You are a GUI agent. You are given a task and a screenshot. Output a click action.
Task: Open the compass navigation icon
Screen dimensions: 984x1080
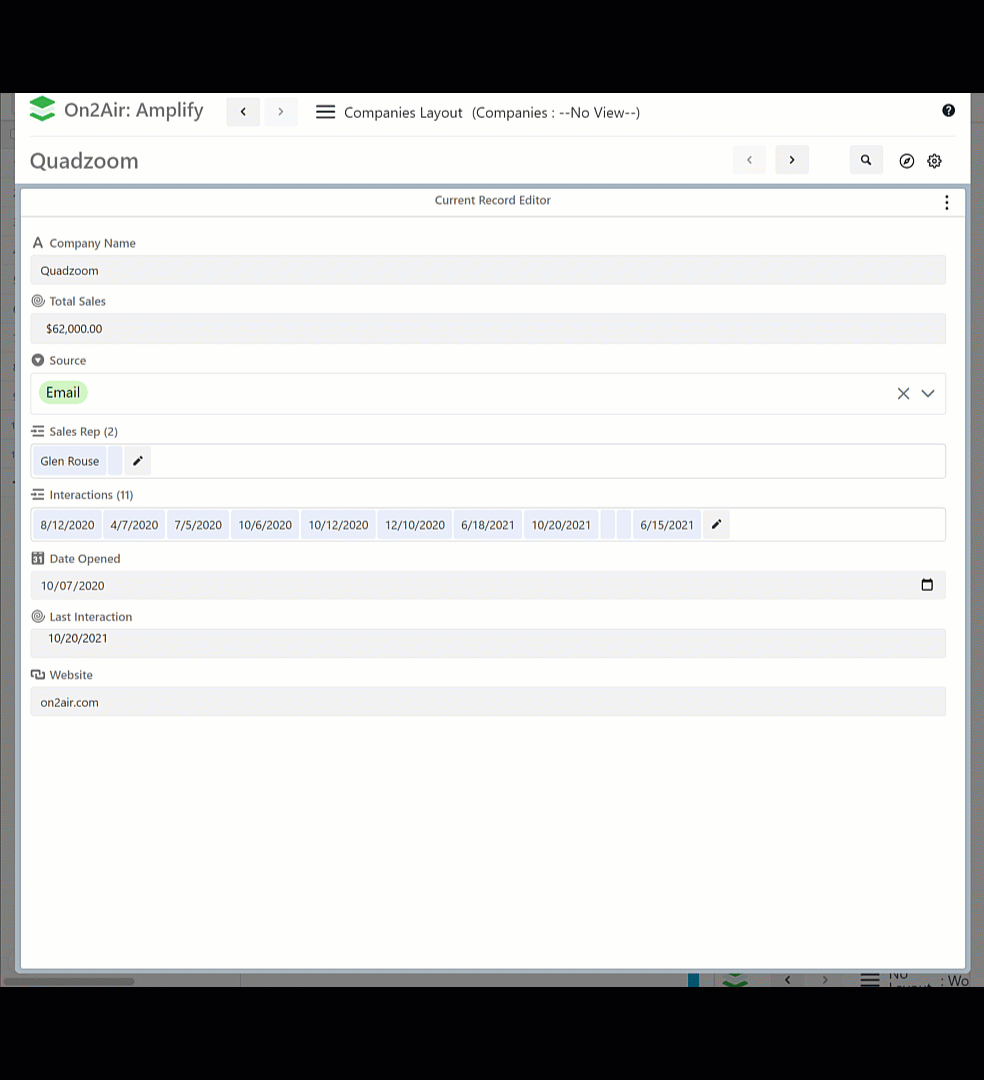pyautogui.click(x=907, y=160)
